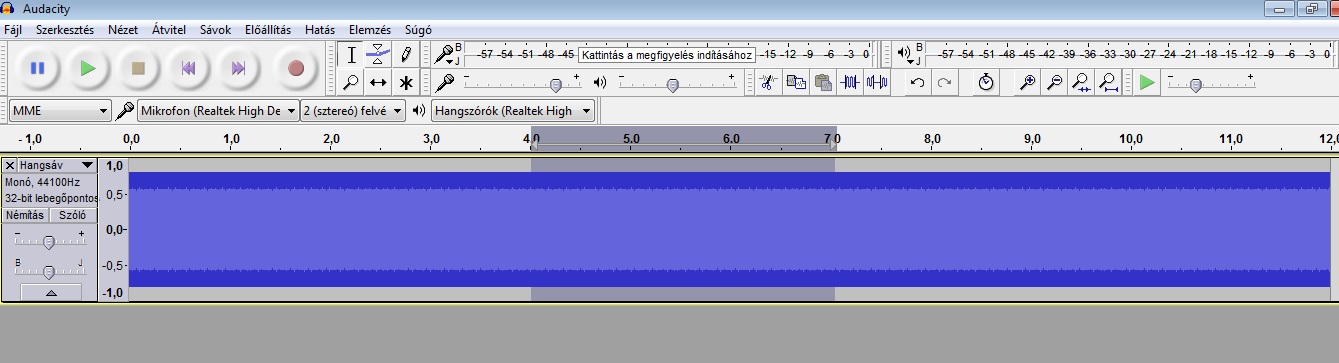Screen dimensions: 1339x363
Task: Click the microphone icon beside the Mikrofon dropdown
Action: pos(125,111)
